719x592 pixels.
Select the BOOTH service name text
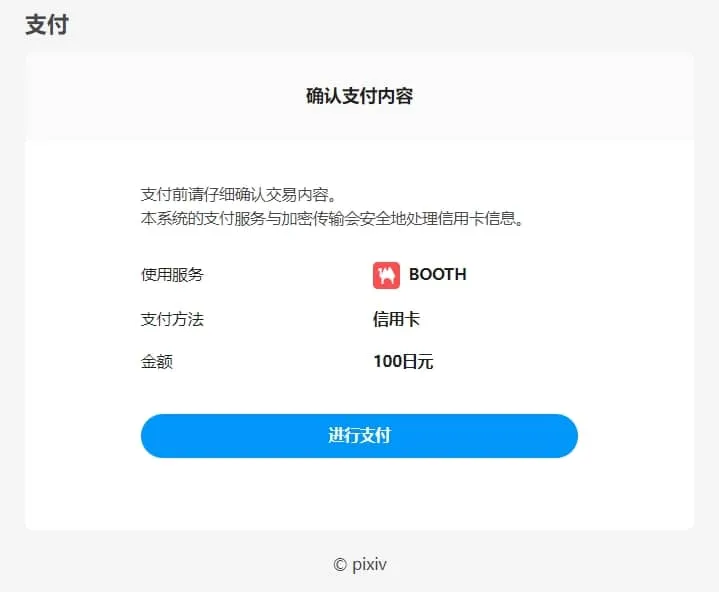pos(437,275)
